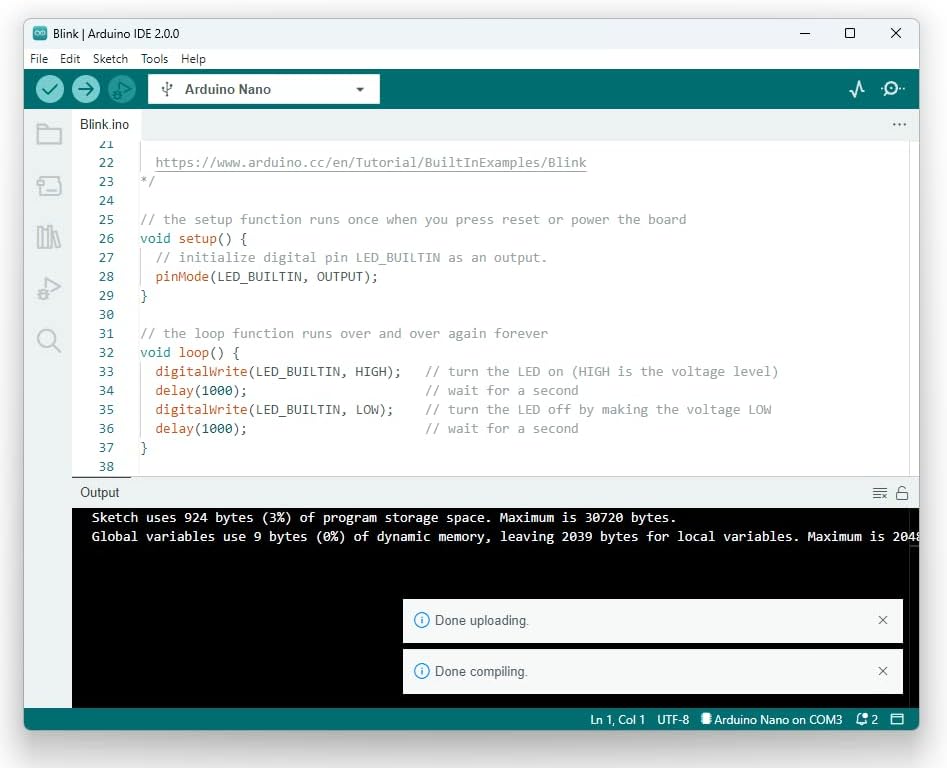Viewport: 947px width, 768px height.
Task: Follow the arduino.cc Blink tutorial link
Action: click(371, 162)
